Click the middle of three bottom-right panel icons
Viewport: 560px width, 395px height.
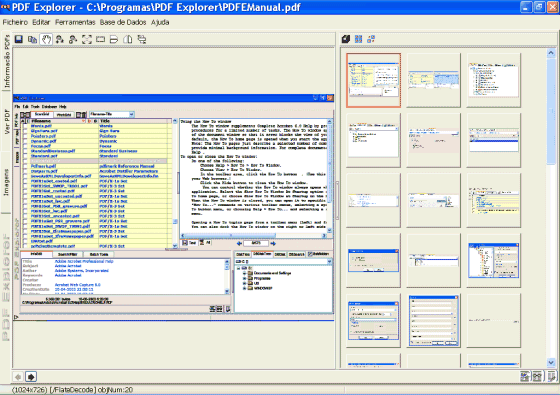click(537, 376)
